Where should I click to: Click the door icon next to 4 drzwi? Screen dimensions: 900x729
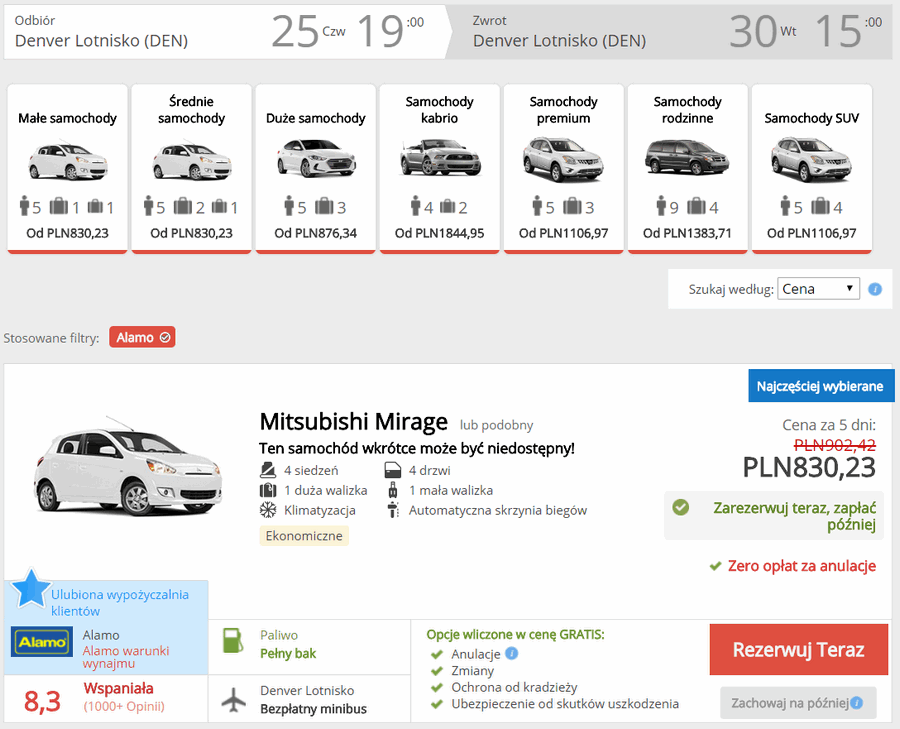click(393, 470)
